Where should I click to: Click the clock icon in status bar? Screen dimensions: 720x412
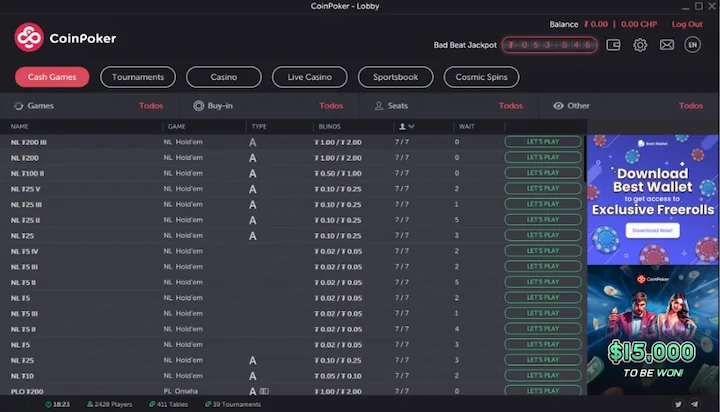(x=48, y=405)
